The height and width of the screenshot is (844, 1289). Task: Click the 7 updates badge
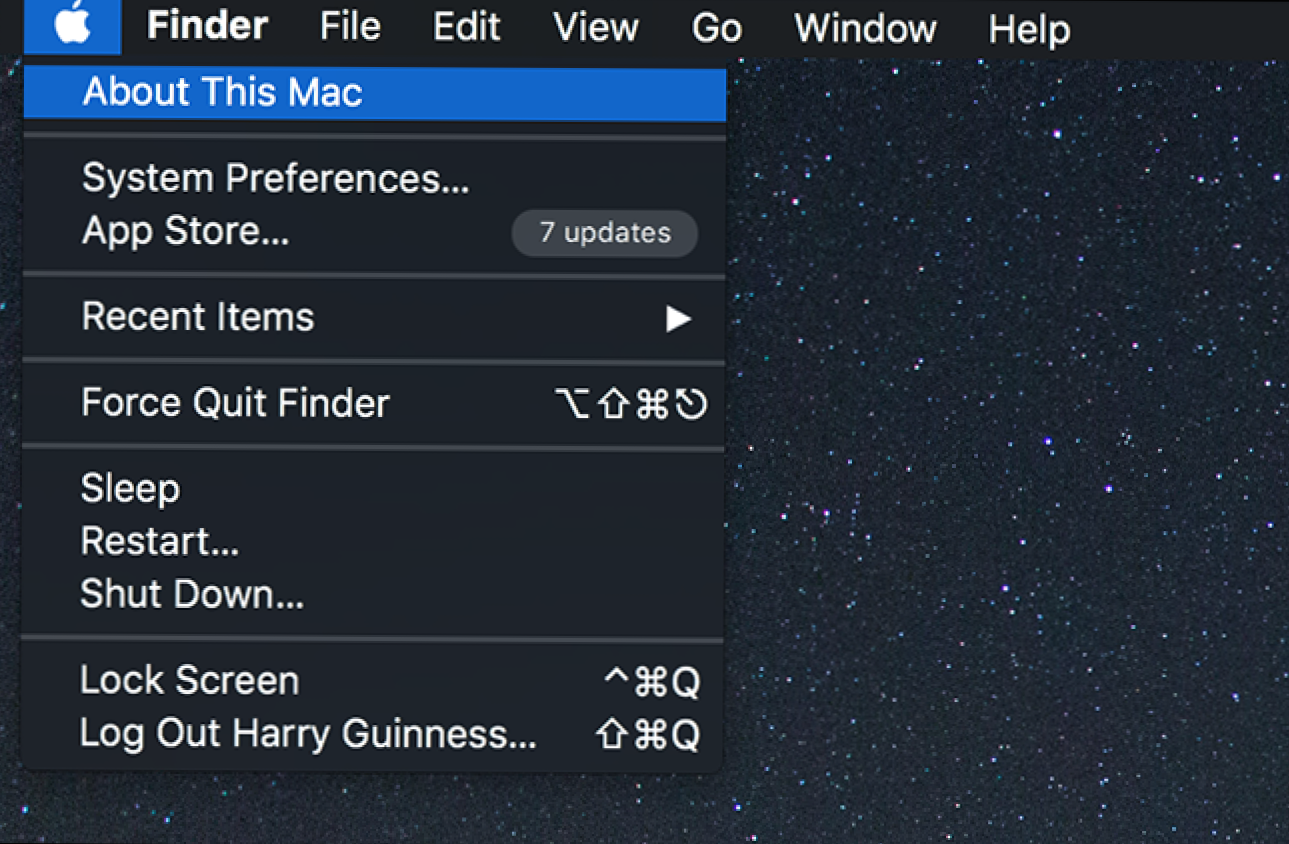pos(605,233)
